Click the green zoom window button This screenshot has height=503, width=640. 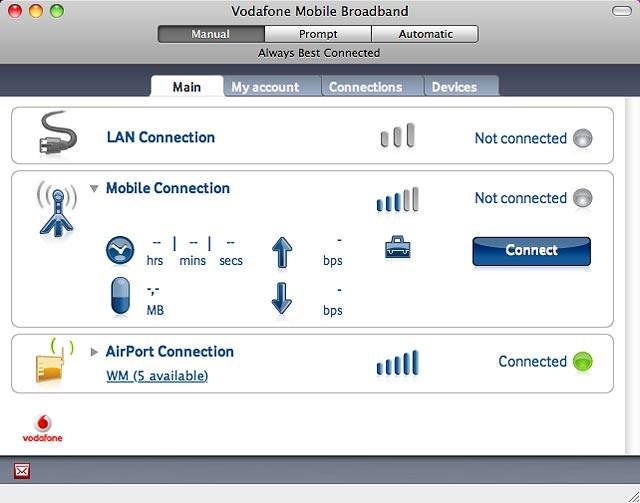tap(57, 11)
